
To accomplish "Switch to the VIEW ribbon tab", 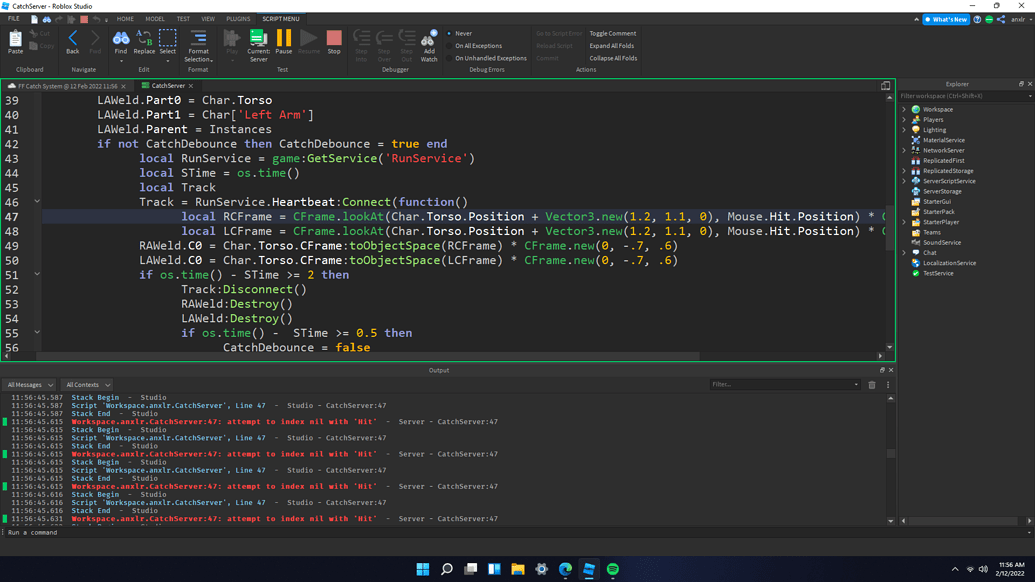I will click(x=208, y=19).
